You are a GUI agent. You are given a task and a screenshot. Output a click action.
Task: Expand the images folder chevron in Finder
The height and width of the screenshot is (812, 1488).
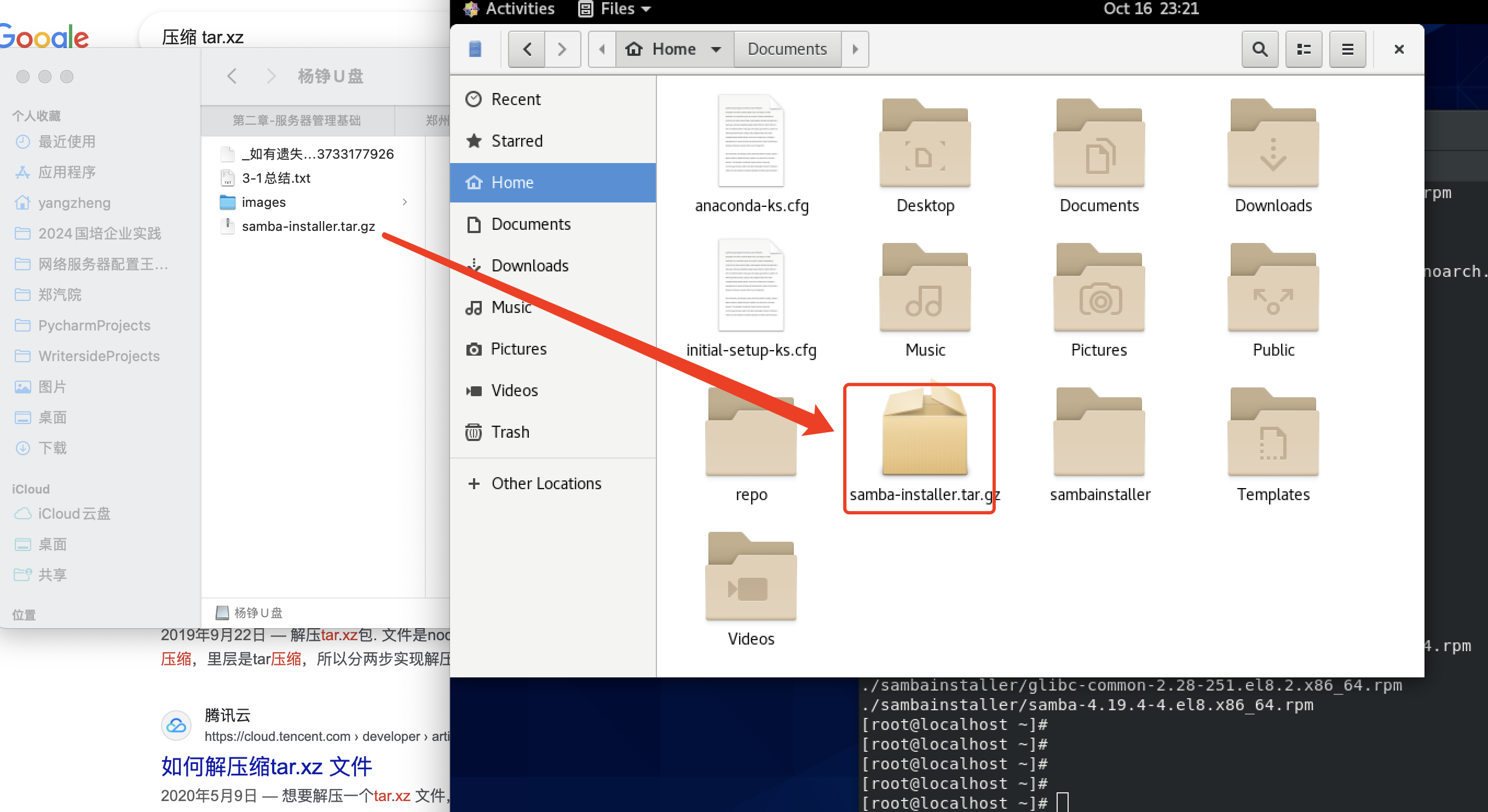click(x=405, y=202)
